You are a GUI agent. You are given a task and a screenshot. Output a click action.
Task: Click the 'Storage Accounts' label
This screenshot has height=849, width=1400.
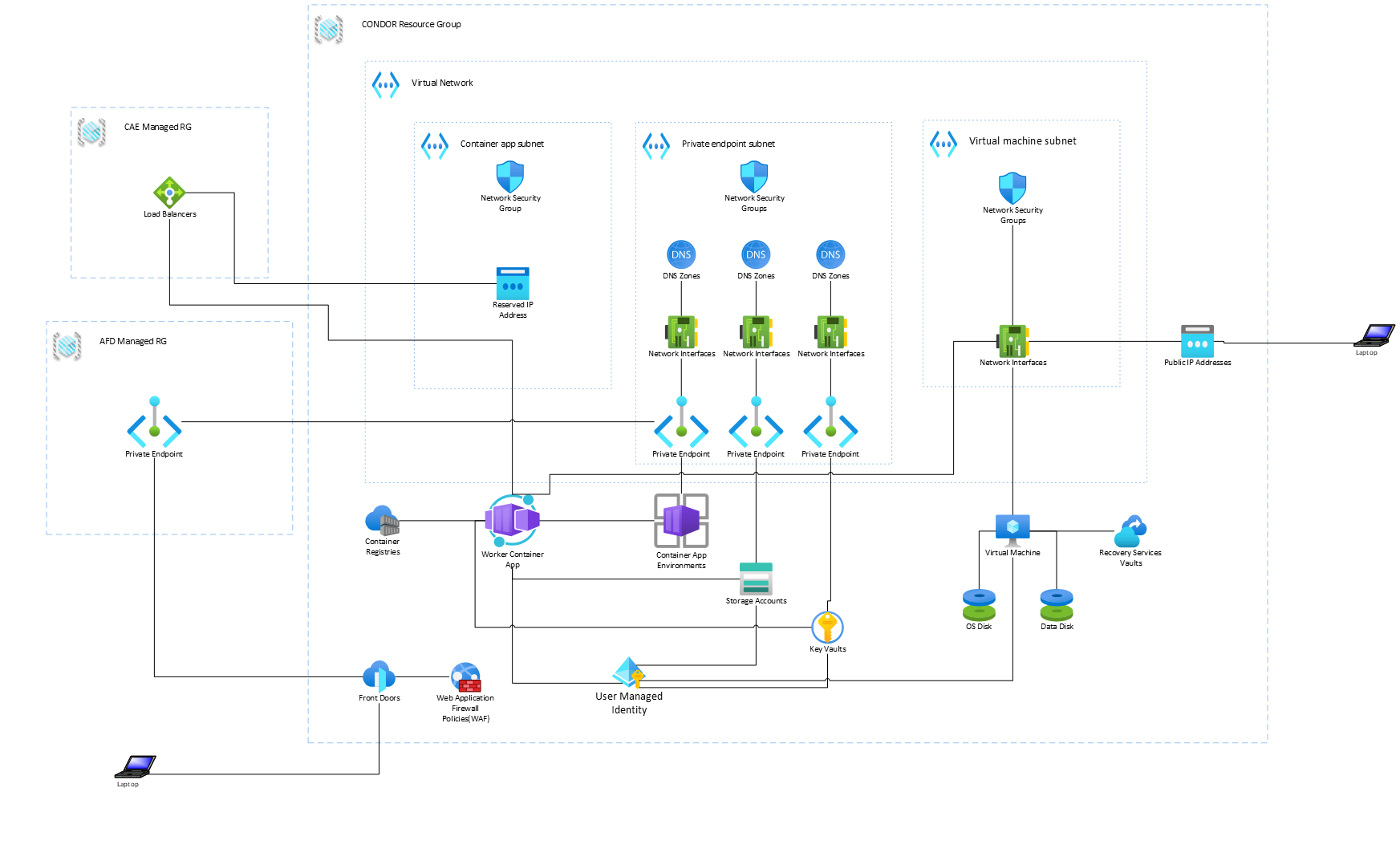tap(757, 601)
